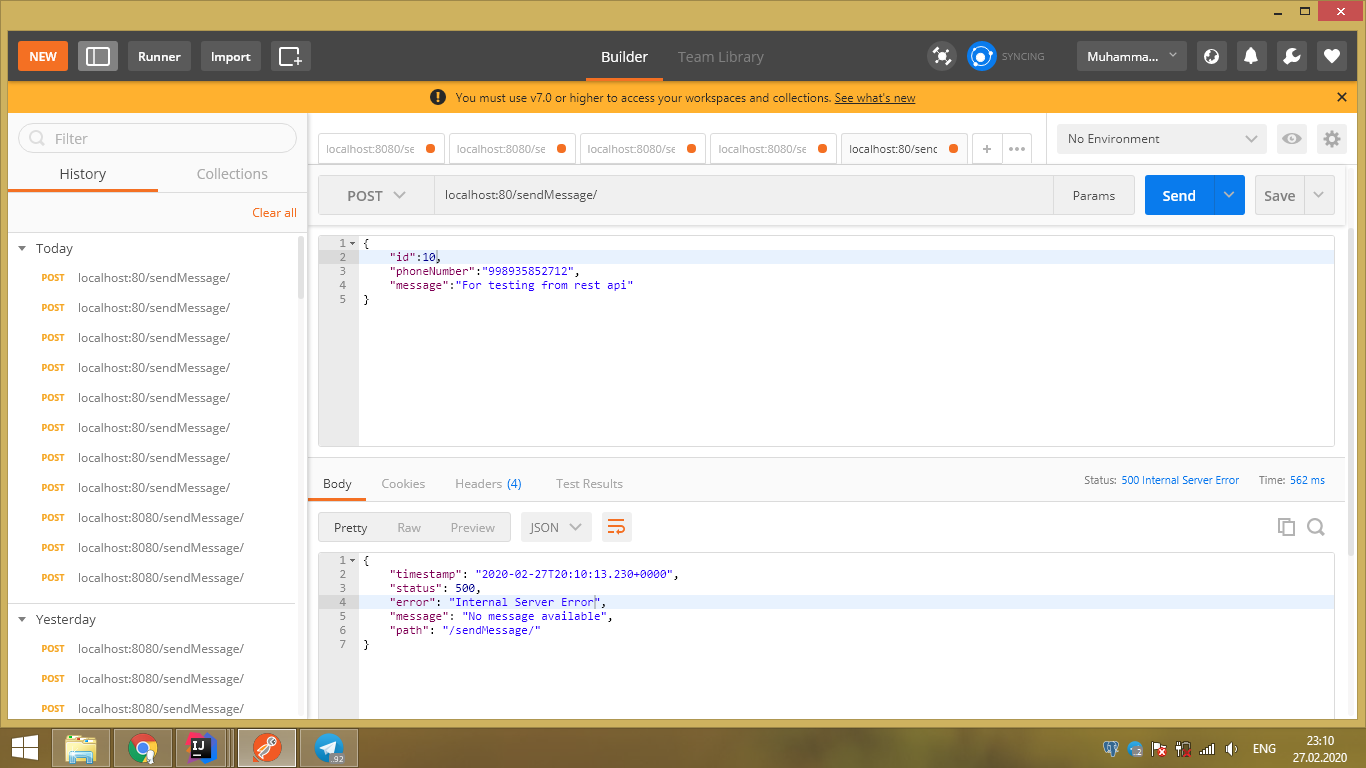Click the interceptor satellite icon
This screenshot has width=1366, height=768.
941,56
